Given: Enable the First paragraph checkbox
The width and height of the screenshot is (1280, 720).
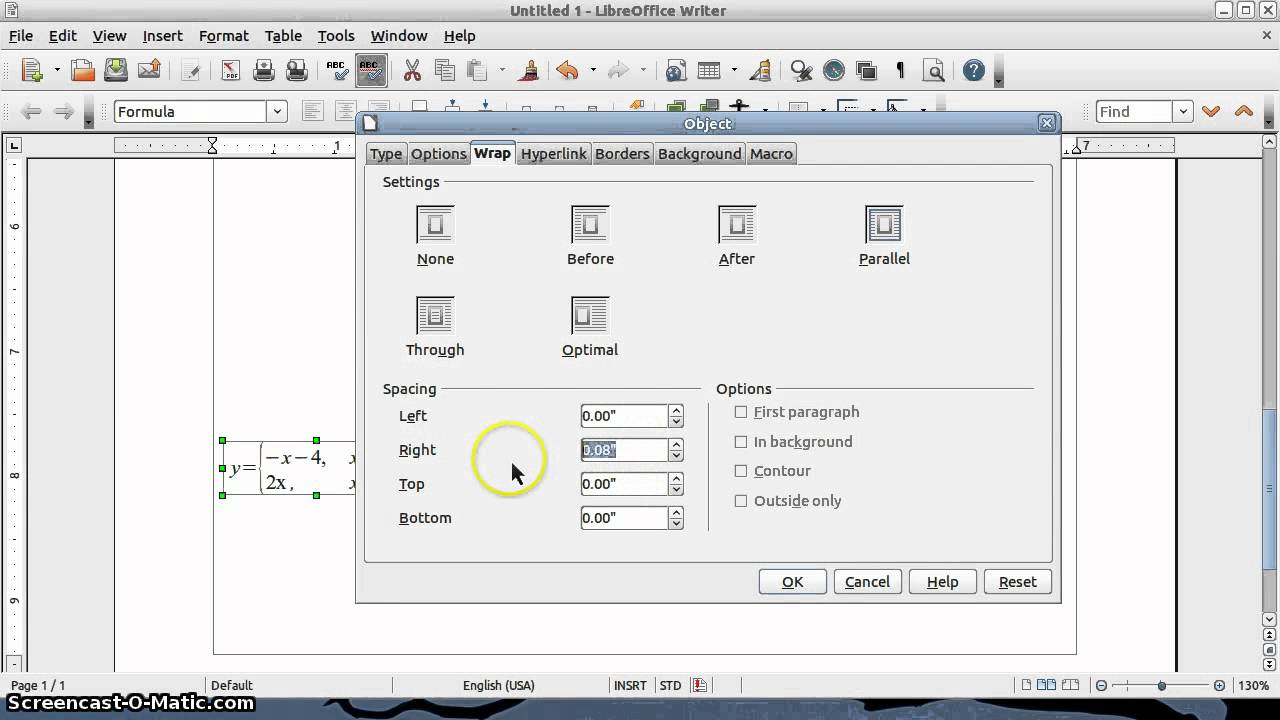Looking at the screenshot, I should pos(741,412).
